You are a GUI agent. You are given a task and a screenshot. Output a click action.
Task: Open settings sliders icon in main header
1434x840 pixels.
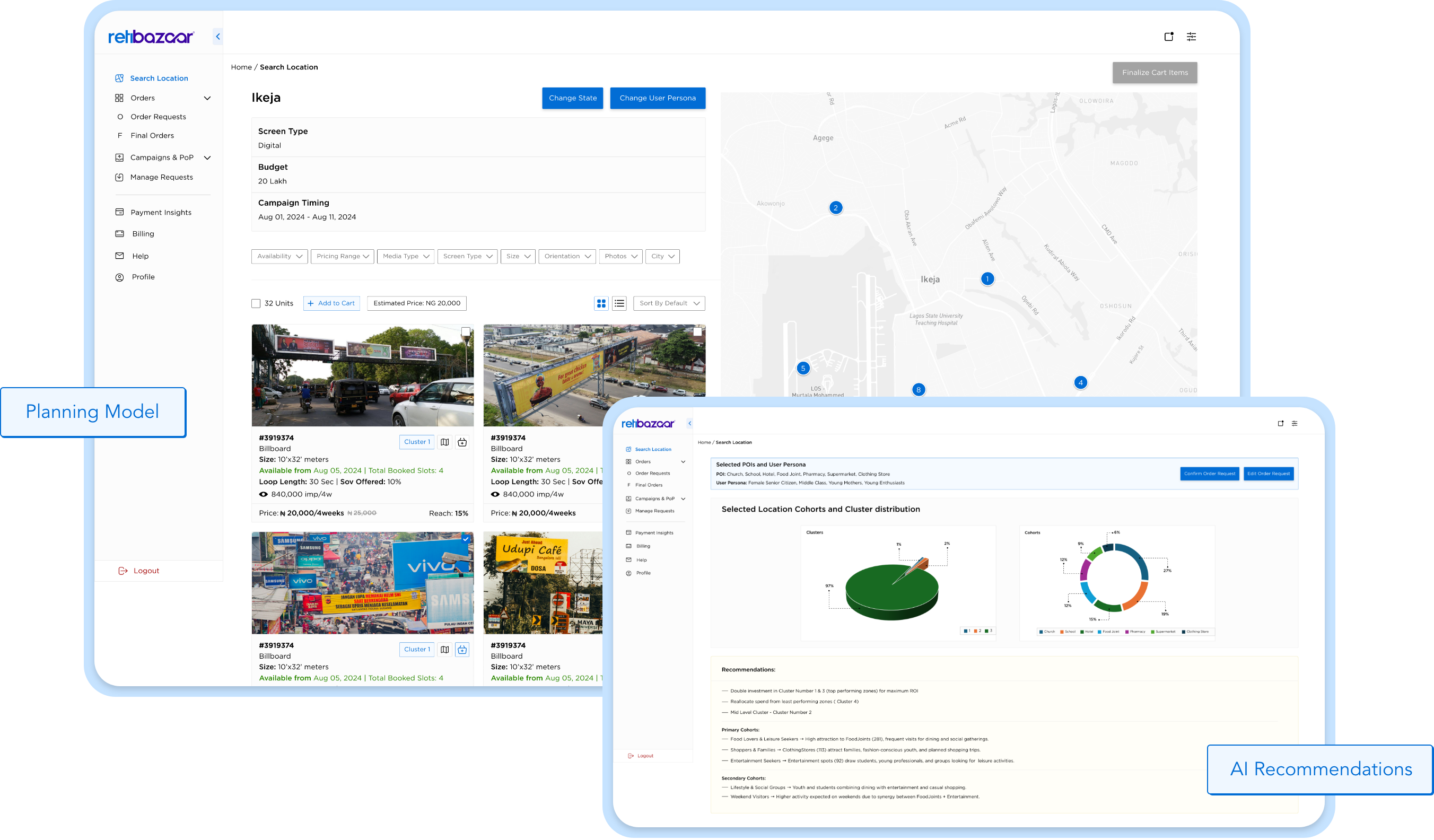click(x=1191, y=37)
